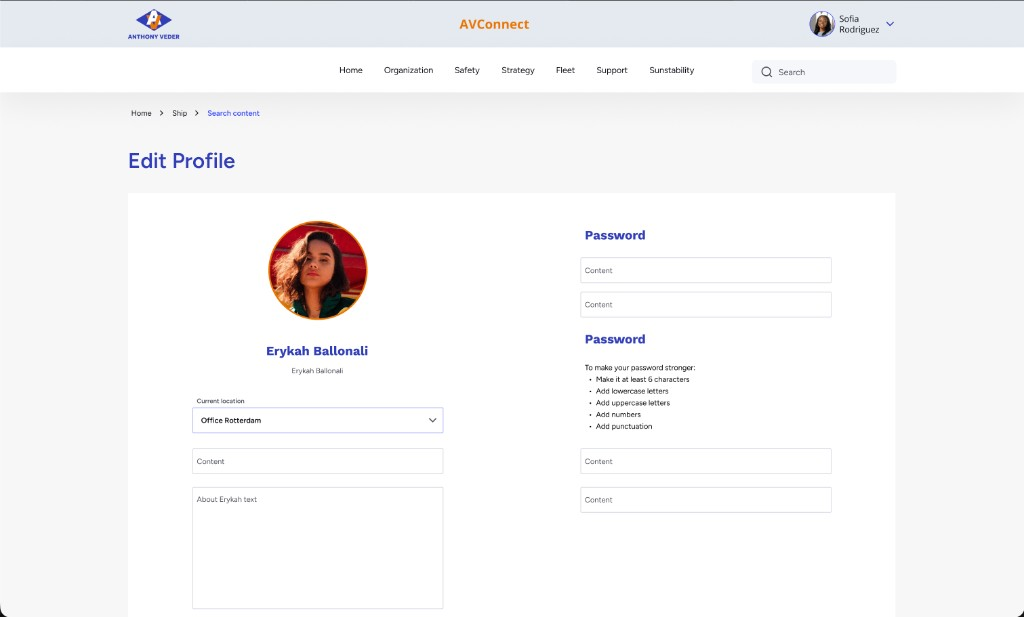Click the second Content field under first Password heading
The image size is (1024, 617).
click(x=706, y=305)
